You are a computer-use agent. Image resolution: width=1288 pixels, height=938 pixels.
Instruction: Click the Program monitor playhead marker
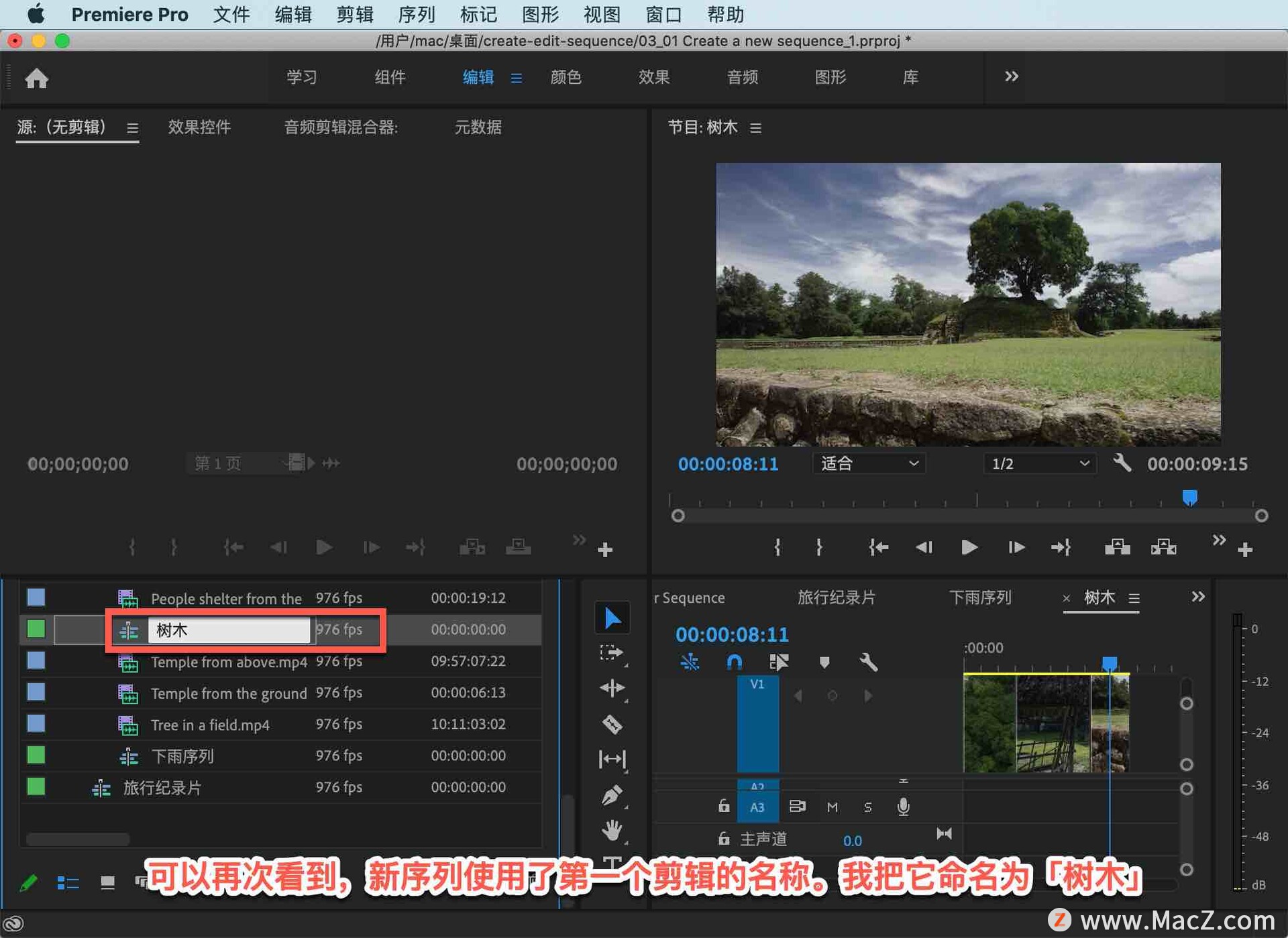[1189, 497]
